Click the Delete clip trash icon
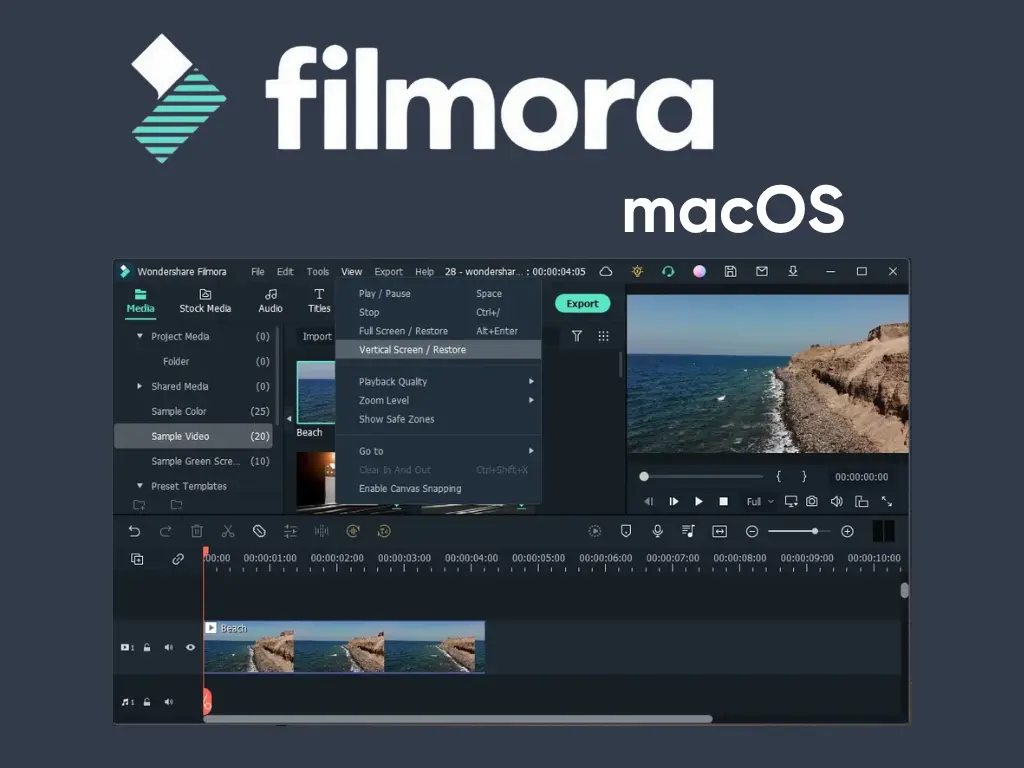The height and width of the screenshot is (768, 1024). click(x=197, y=531)
